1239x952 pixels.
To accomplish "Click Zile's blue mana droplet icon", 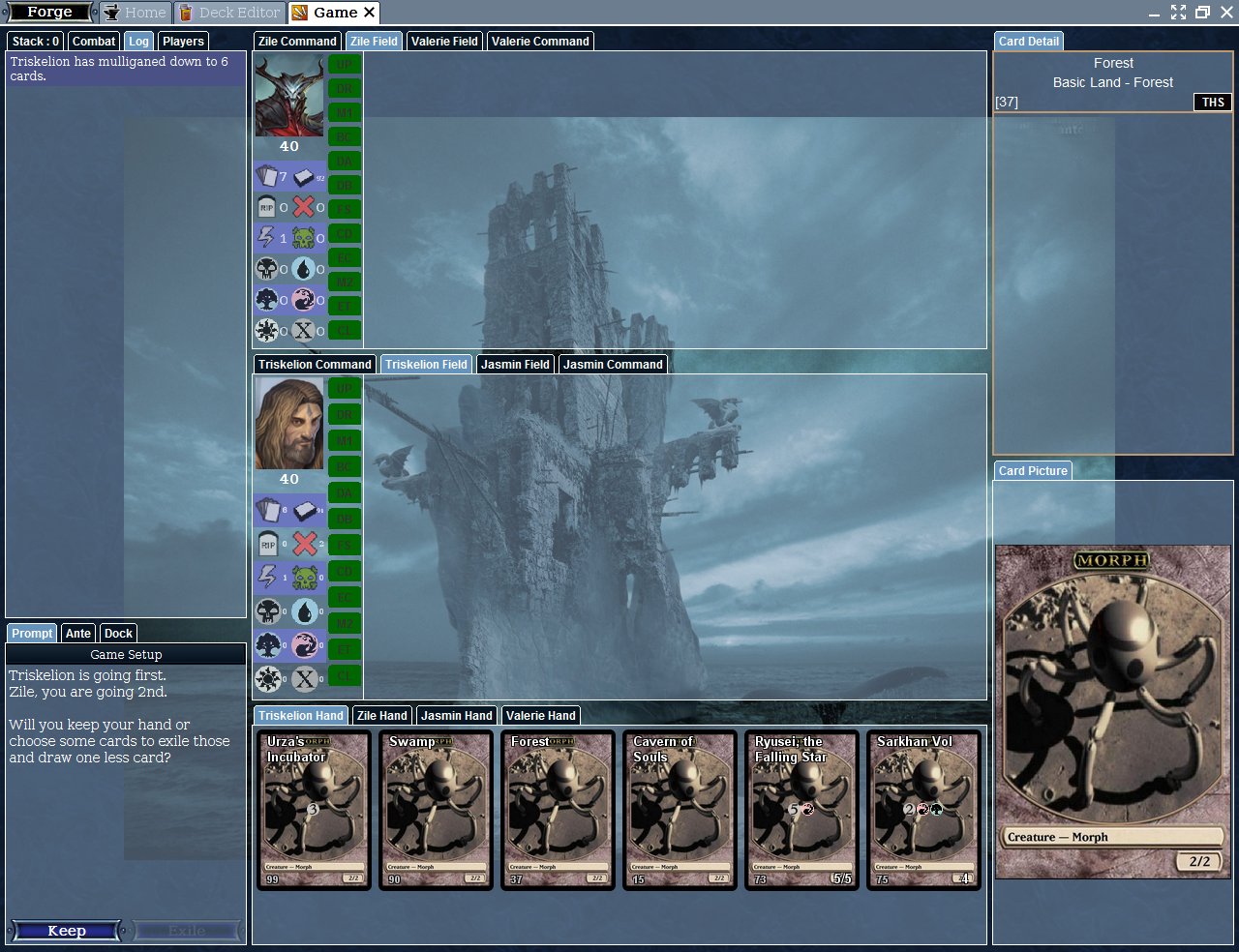I will [304, 269].
